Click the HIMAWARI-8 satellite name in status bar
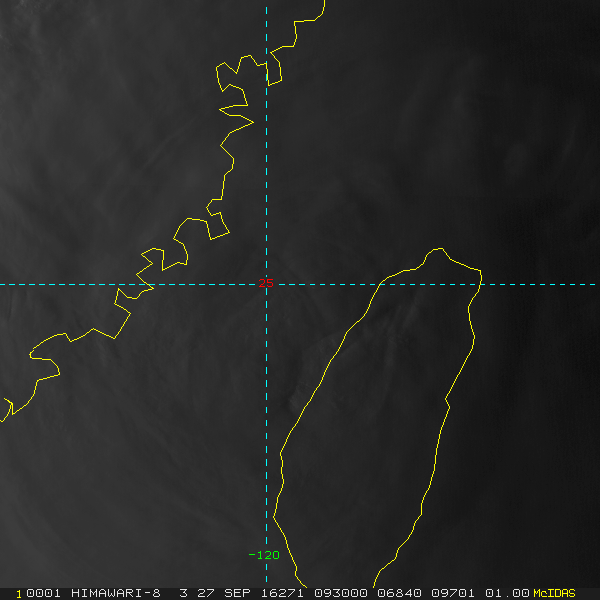The image size is (600, 600). click(116, 593)
